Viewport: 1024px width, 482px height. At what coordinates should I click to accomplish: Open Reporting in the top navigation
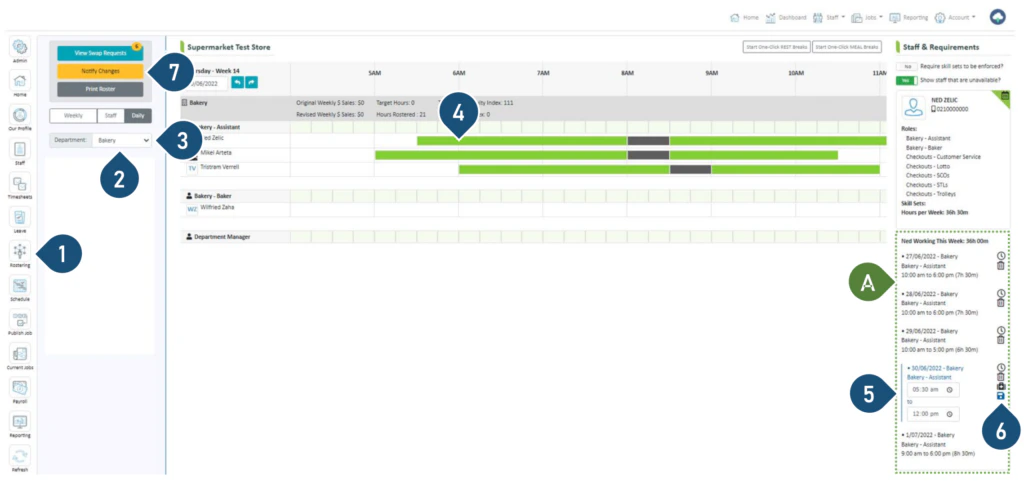click(x=908, y=18)
